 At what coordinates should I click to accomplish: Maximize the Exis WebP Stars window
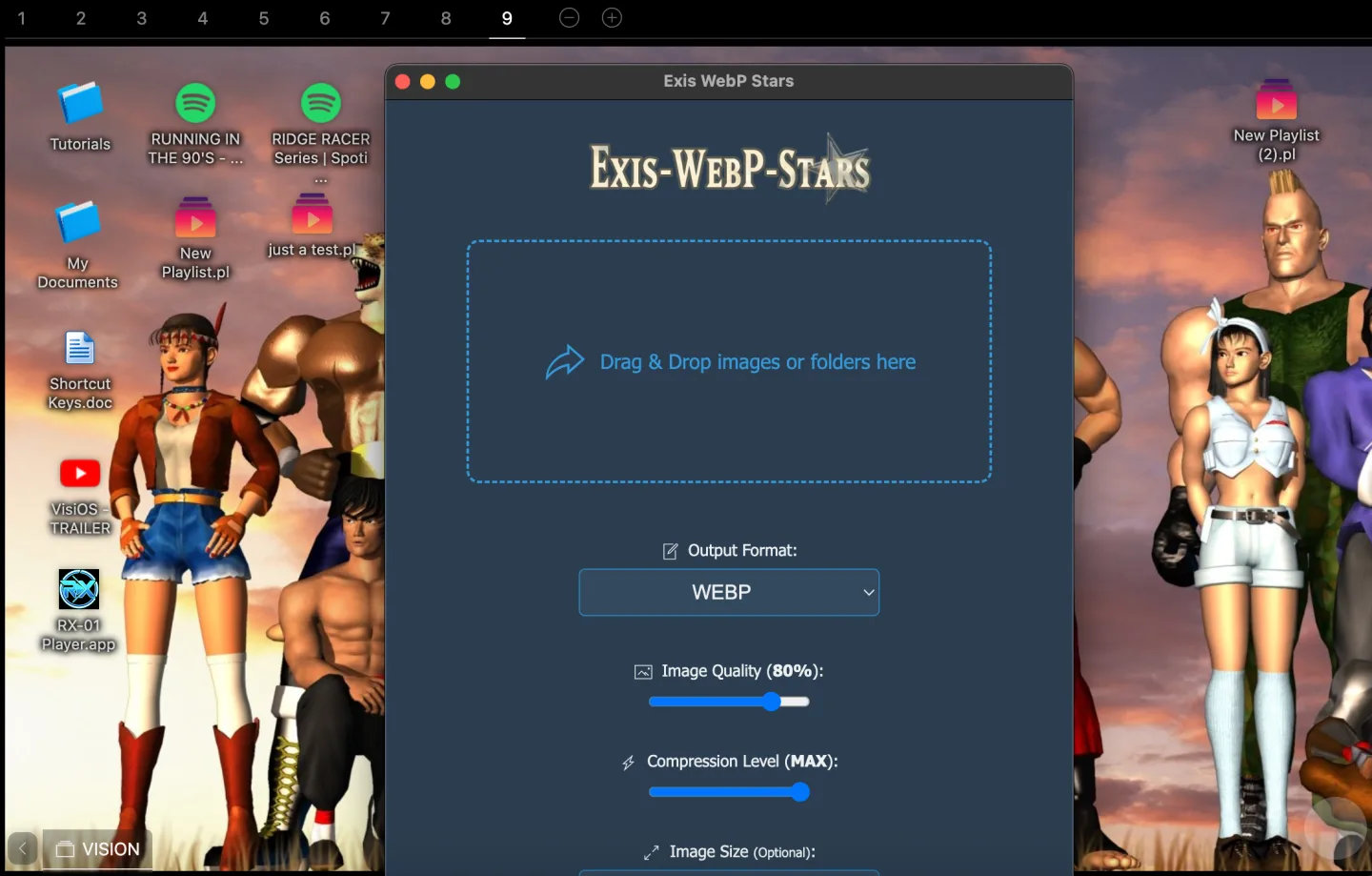[x=453, y=82]
